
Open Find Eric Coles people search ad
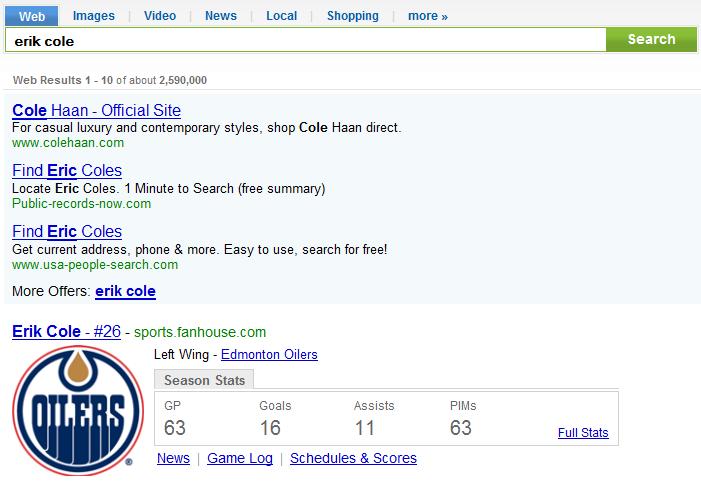tap(67, 232)
